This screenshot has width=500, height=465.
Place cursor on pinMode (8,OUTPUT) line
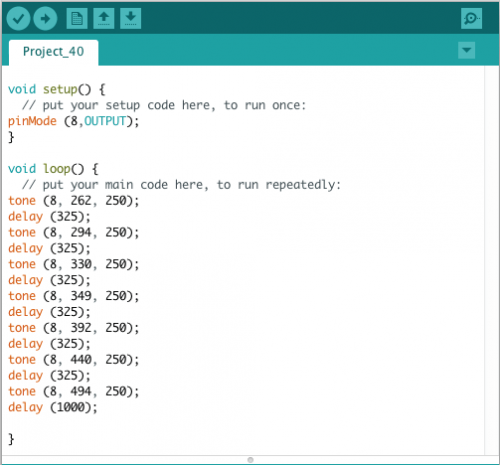point(73,121)
